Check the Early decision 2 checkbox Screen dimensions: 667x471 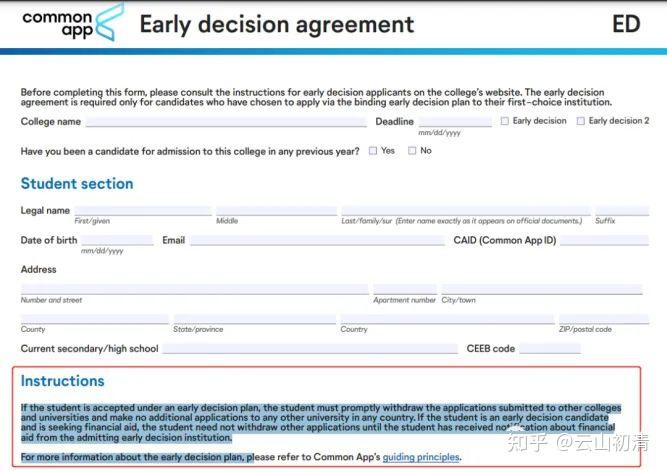click(x=580, y=121)
